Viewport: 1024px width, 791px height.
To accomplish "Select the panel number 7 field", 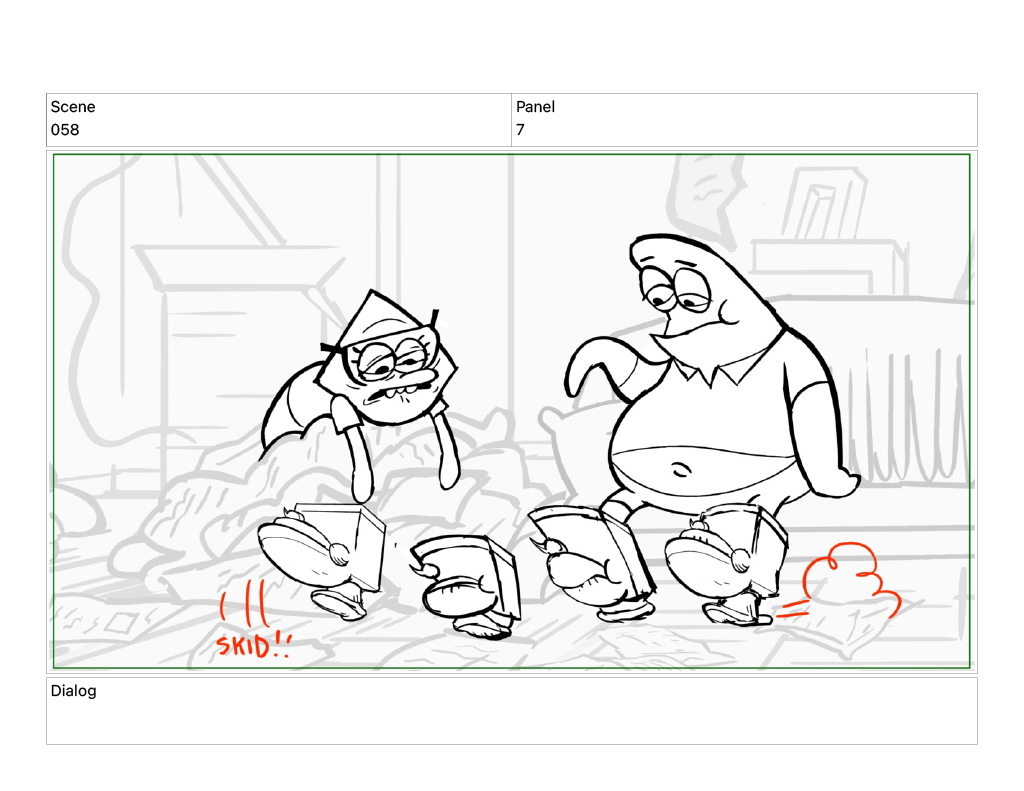I will pyautogui.click(x=520, y=130).
